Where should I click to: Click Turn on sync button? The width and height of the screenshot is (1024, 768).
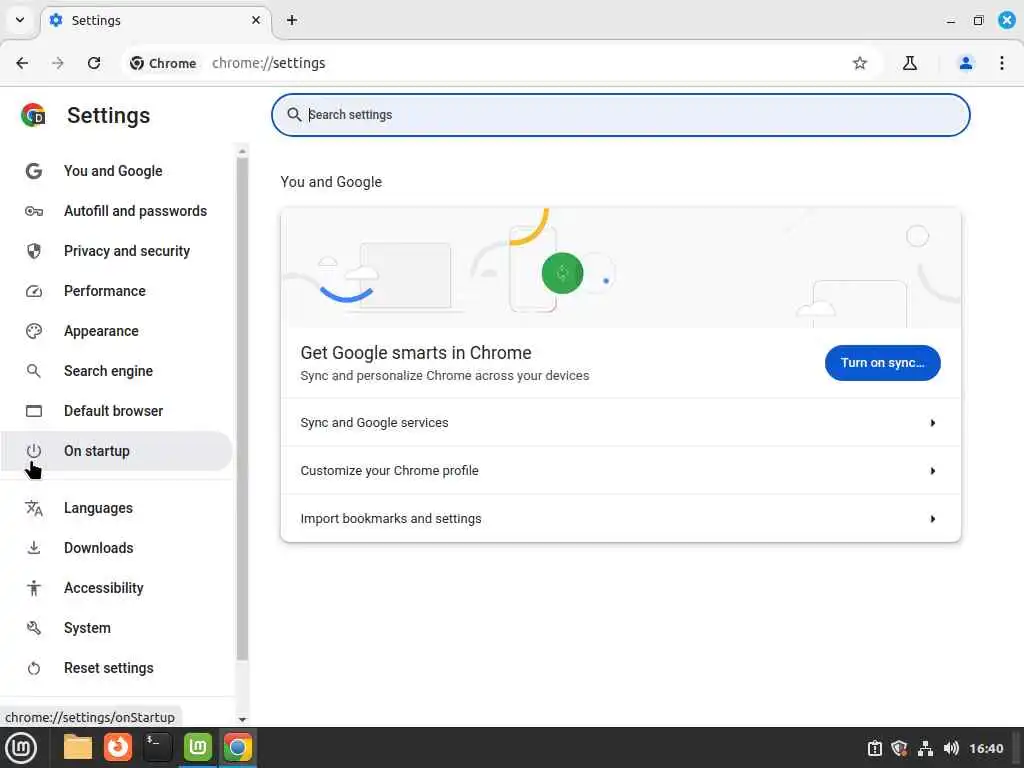(x=882, y=362)
